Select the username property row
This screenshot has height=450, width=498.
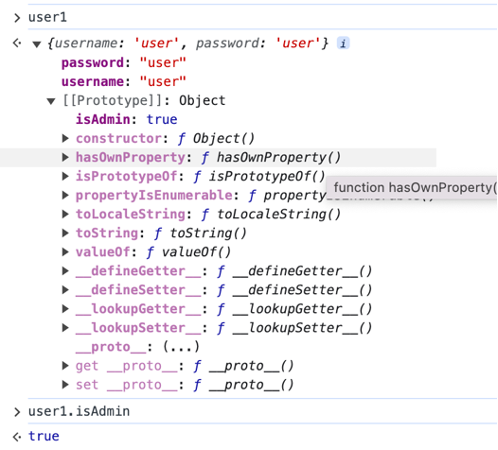[124, 82]
